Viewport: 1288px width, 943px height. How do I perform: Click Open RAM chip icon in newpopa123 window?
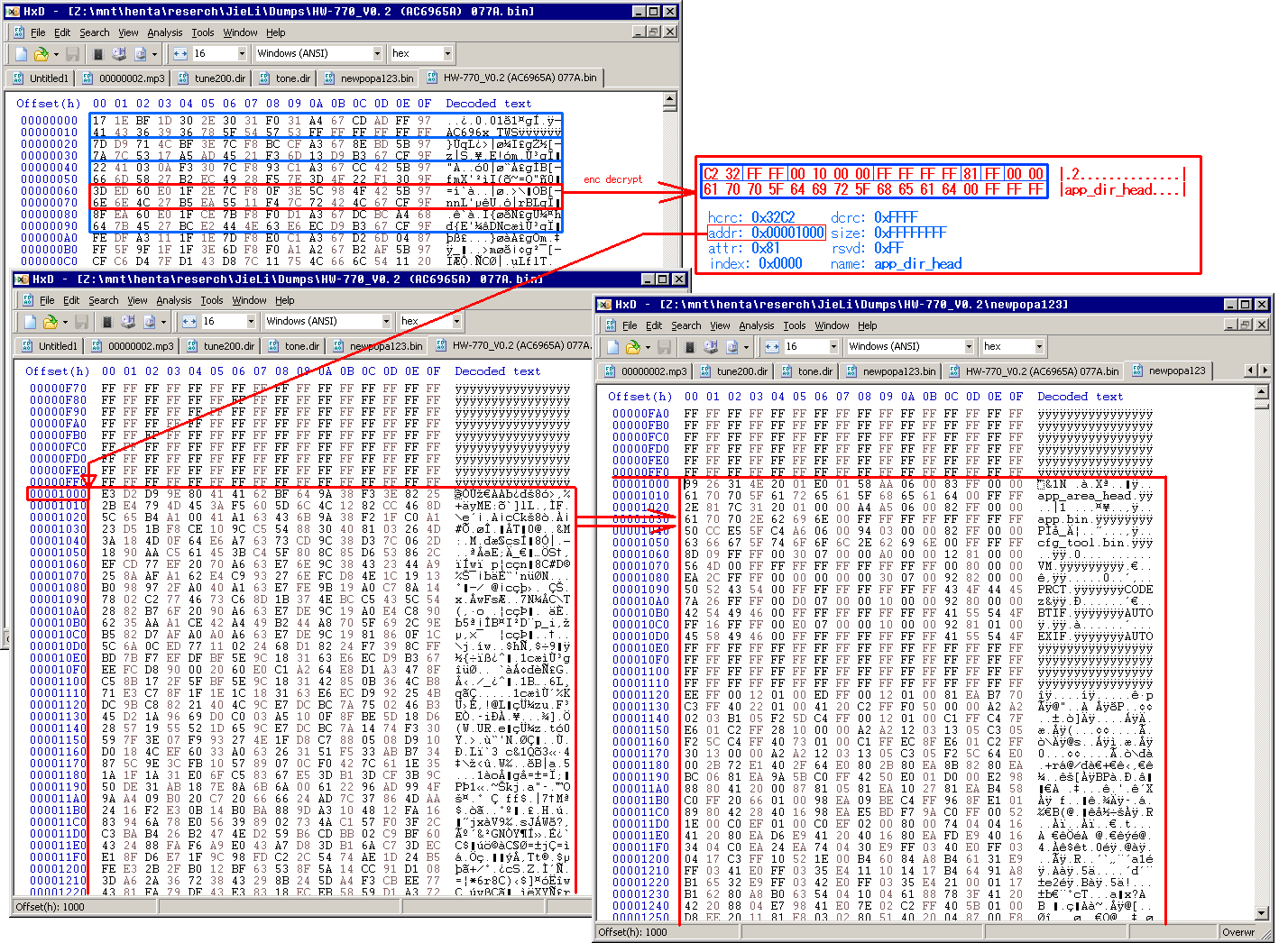[x=689, y=347]
